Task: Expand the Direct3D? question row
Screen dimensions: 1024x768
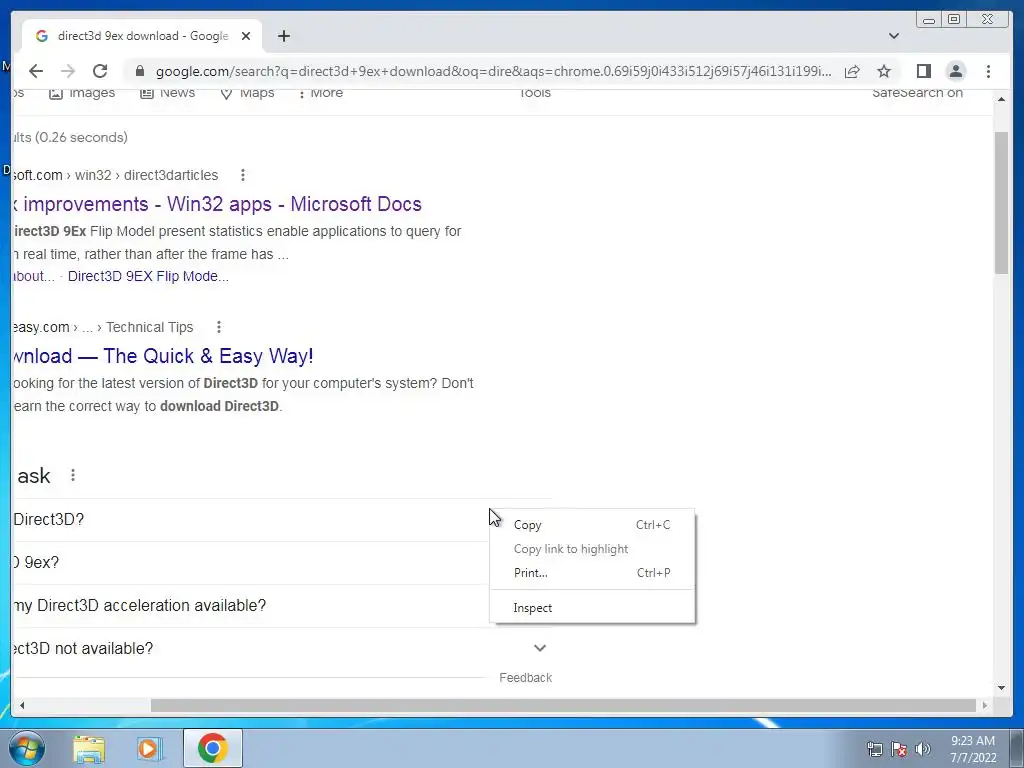Action: coord(251,520)
